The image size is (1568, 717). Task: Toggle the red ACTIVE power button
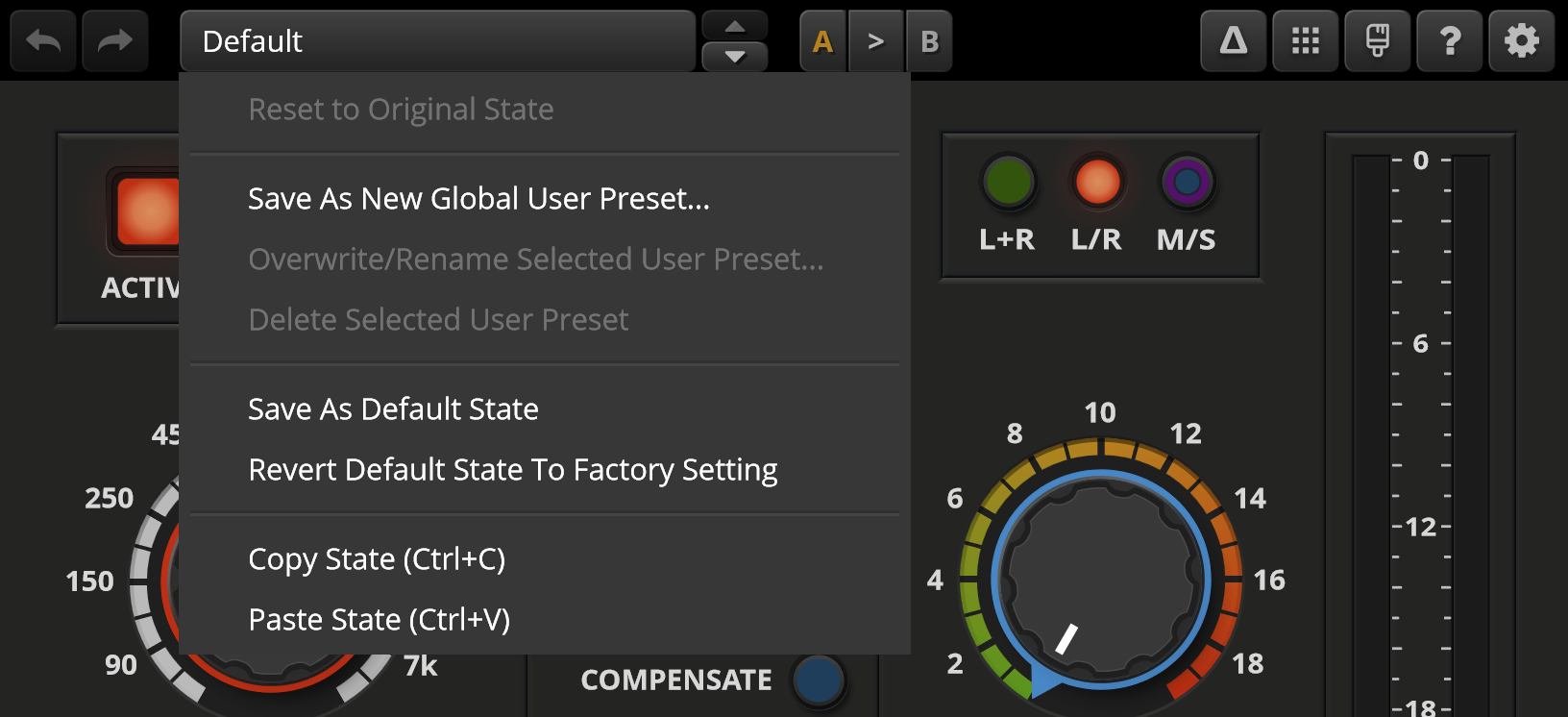tap(144, 211)
